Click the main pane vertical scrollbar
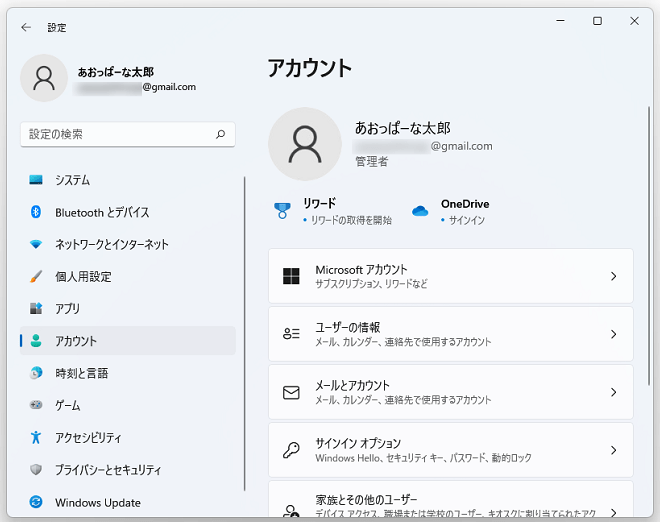 649,245
